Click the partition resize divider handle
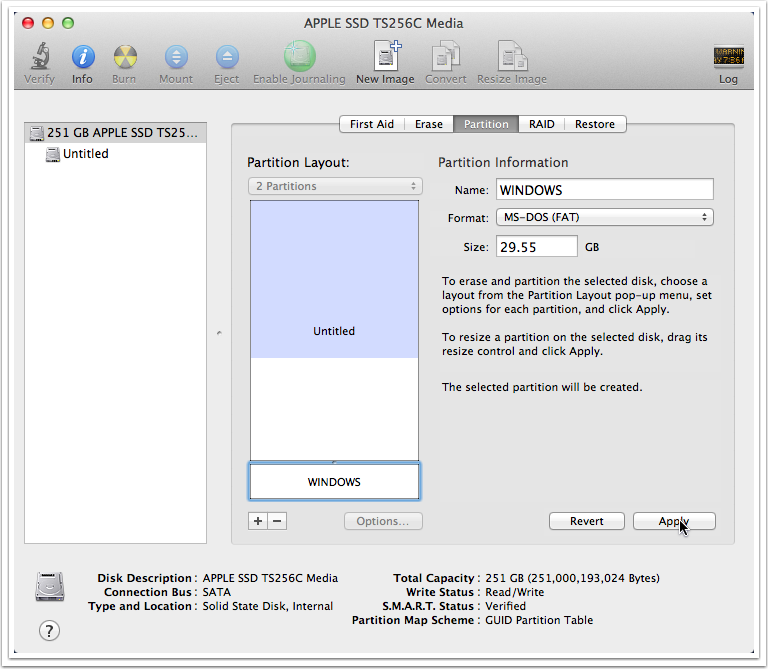768x669 pixels. (334, 461)
